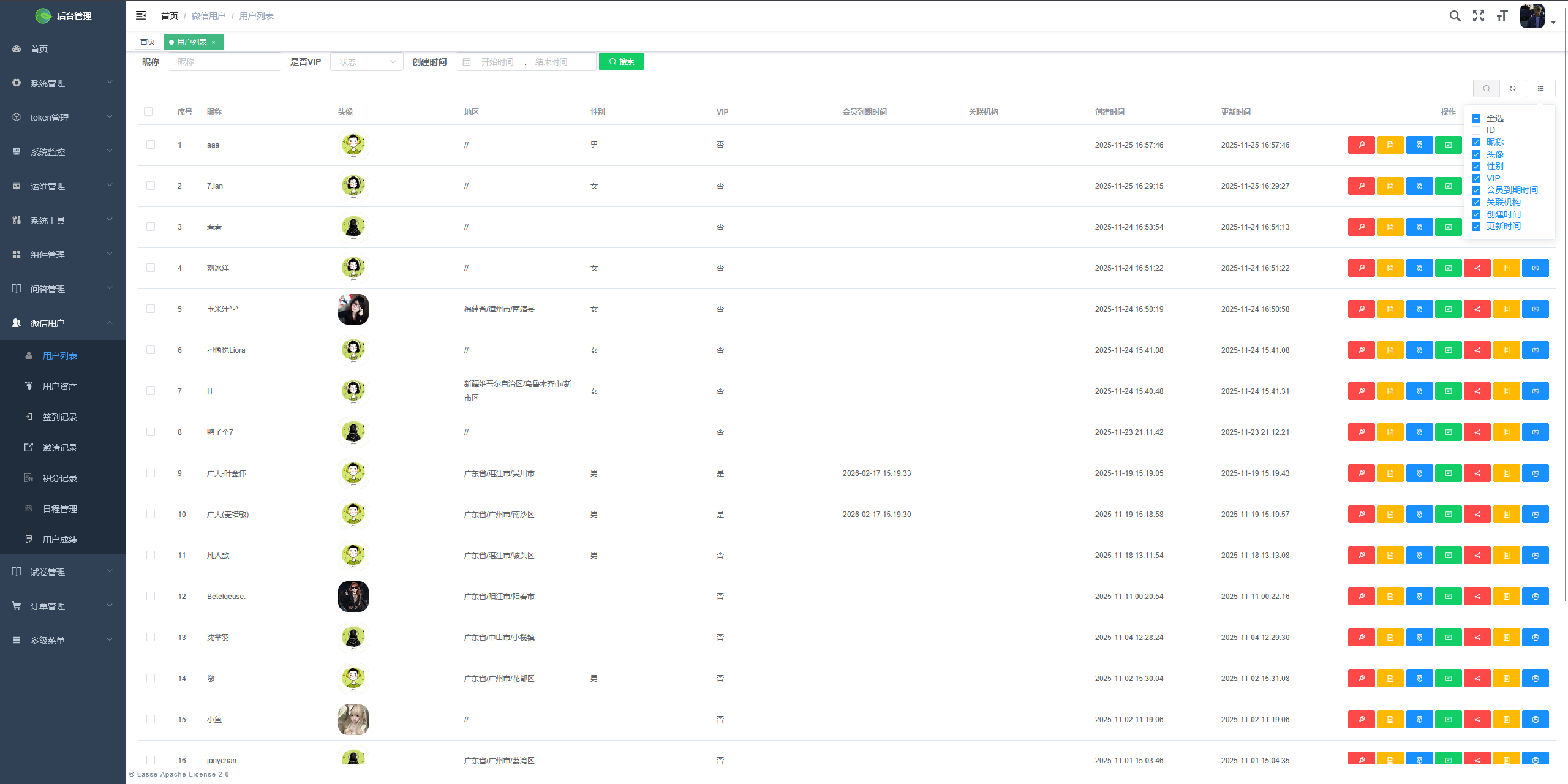Switch to the 首页 page tab
This screenshot has height=784, width=1568.
click(148, 42)
